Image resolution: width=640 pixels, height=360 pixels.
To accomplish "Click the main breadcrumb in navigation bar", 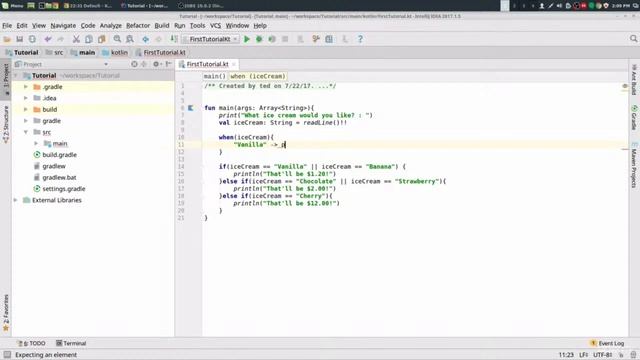I will 83,52.
